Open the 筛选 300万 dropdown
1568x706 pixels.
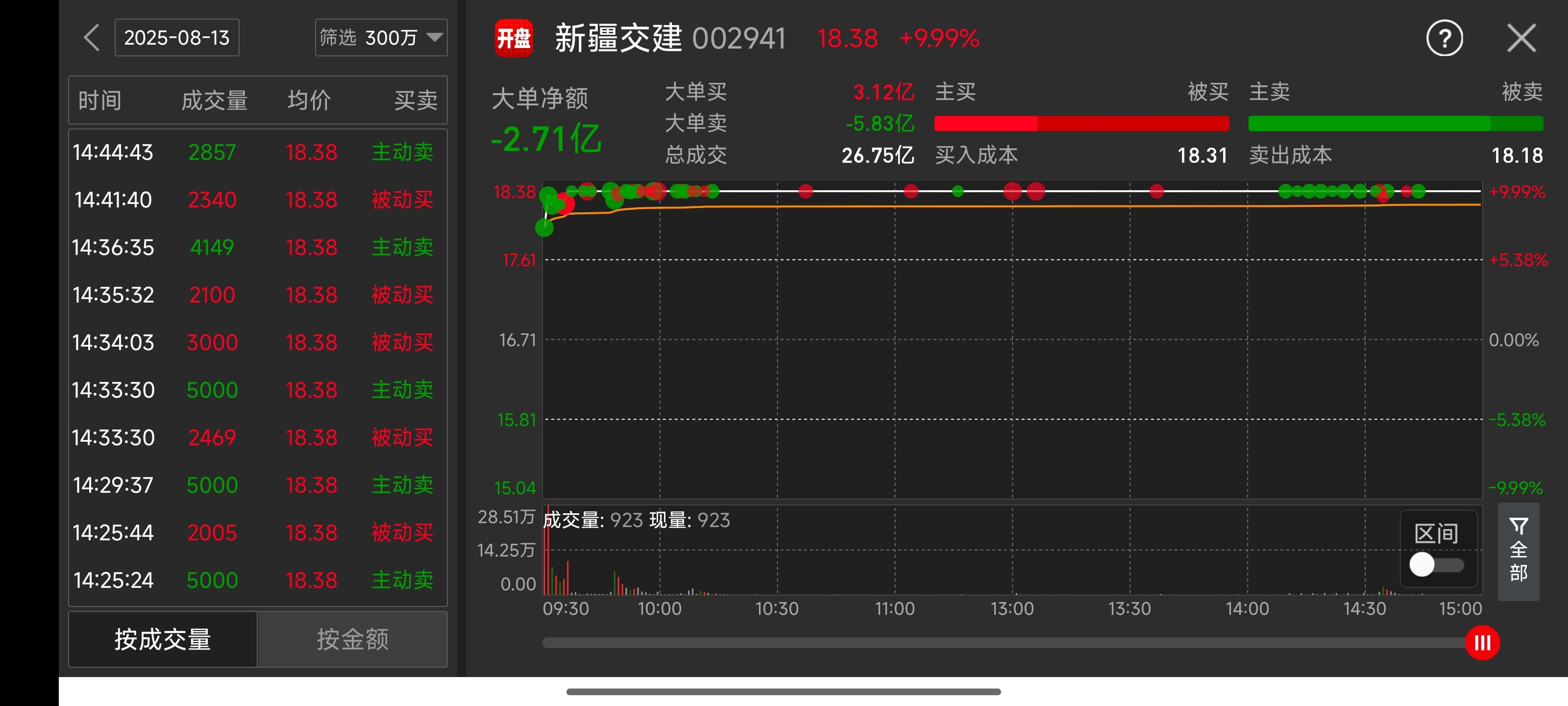point(381,38)
